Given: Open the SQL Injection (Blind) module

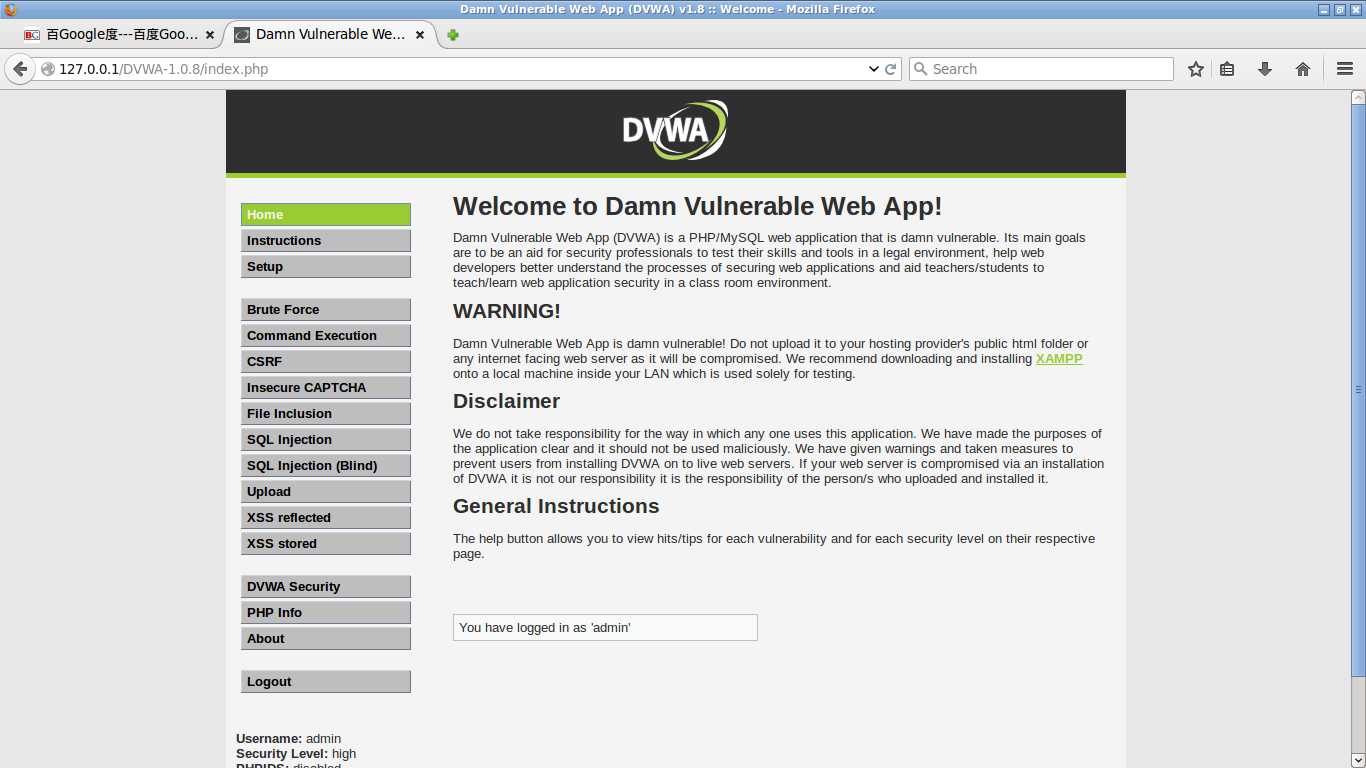Looking at the screenshot, I should [326, 466].
